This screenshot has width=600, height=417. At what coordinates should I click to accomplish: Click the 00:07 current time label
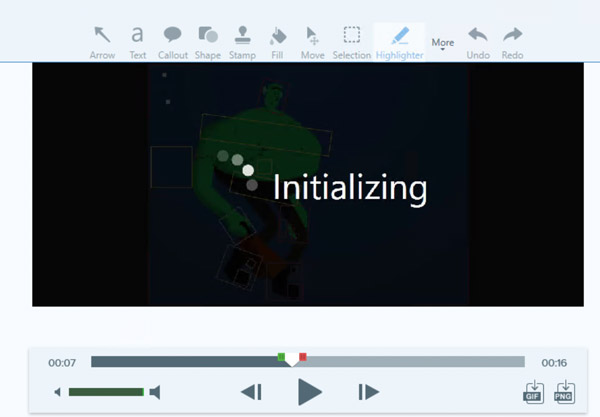click(x=62, y=363)
